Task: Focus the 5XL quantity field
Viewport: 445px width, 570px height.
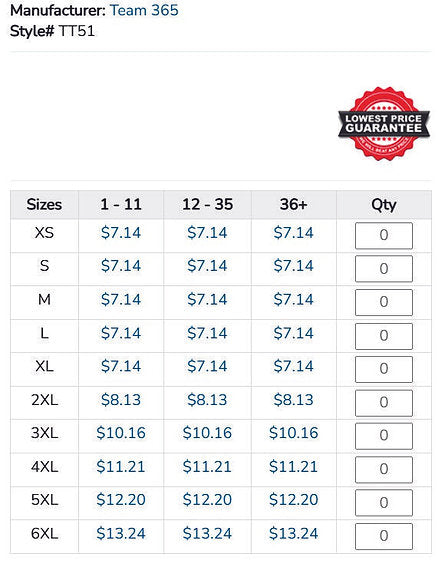Action: pos(384,503)
